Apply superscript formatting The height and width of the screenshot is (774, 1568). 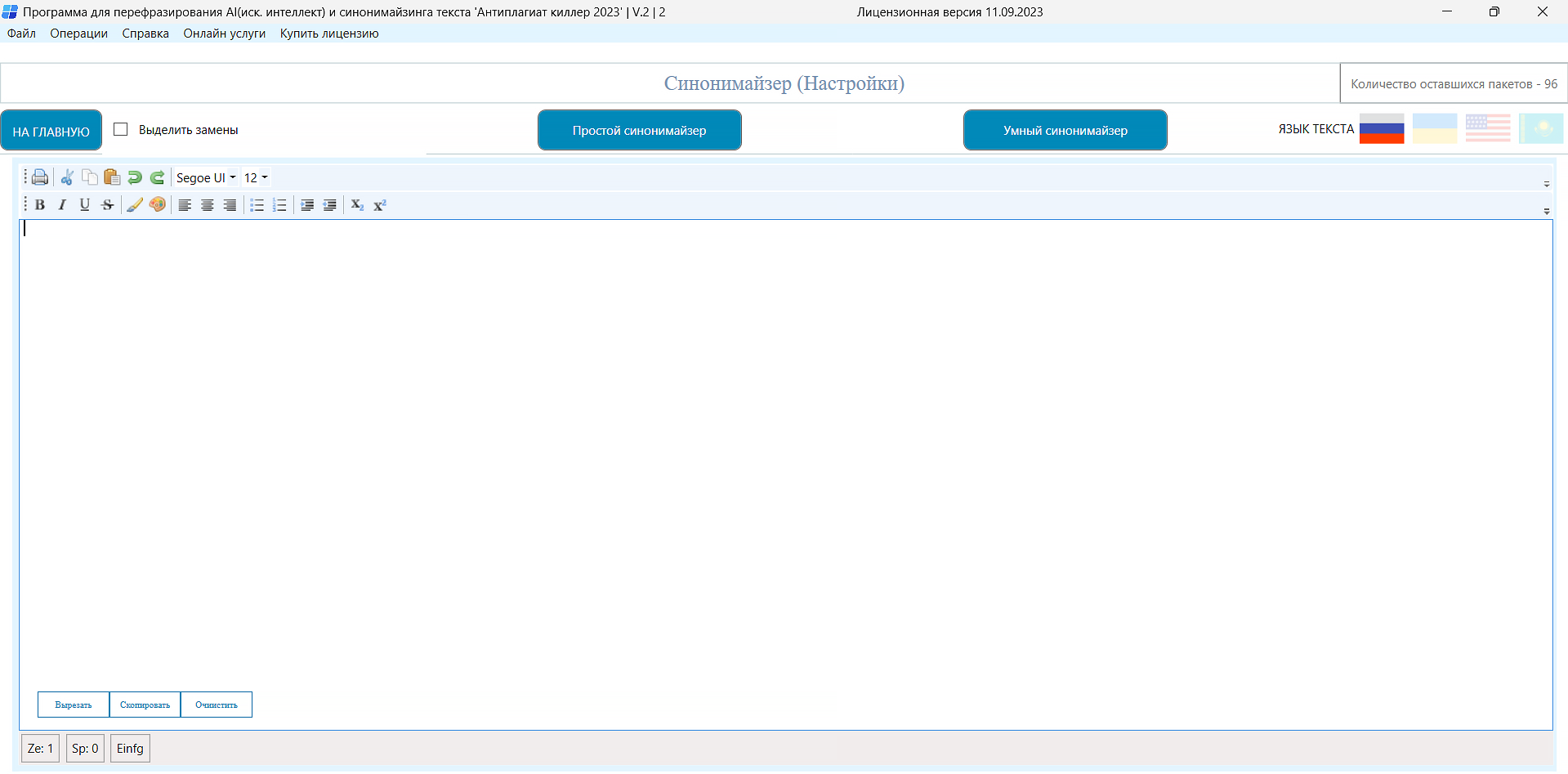coord(380,205)
